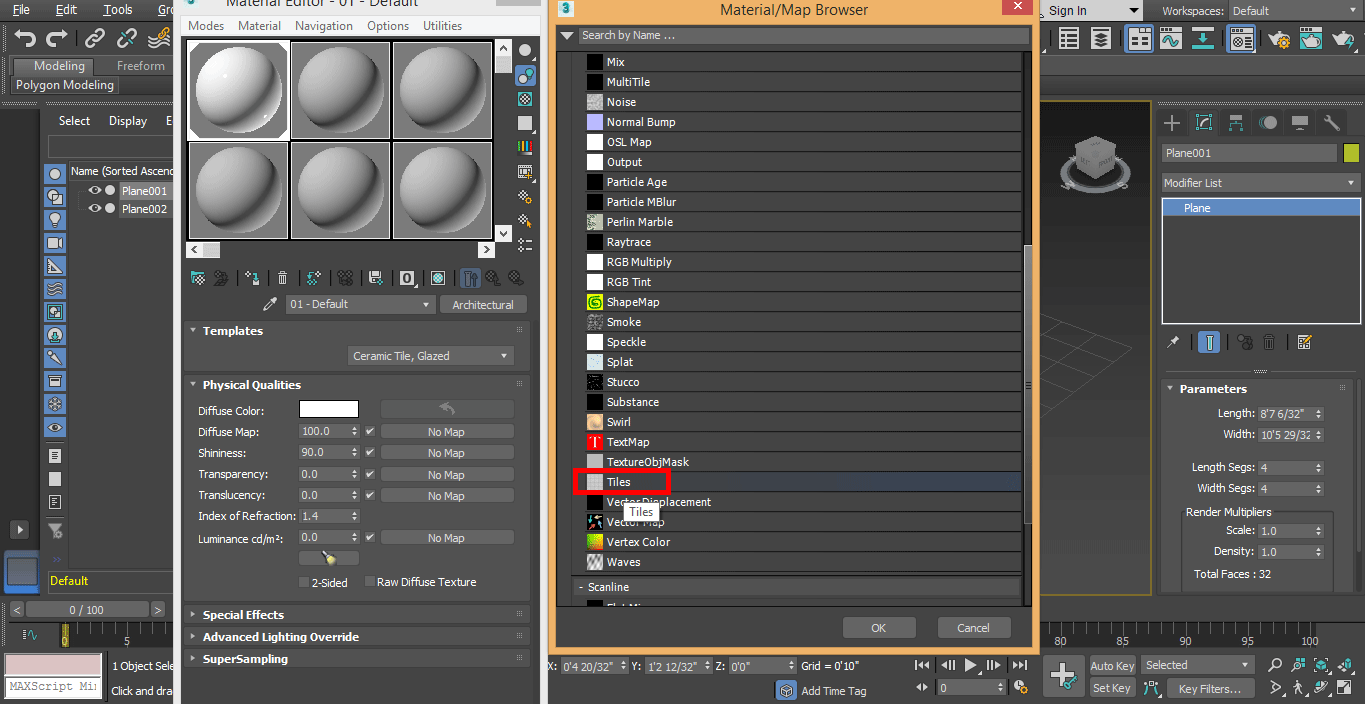This screenshot has width=1365, height=704.
Task: Click Cancel in Material/Map Browser
Action: pos(973,628)
